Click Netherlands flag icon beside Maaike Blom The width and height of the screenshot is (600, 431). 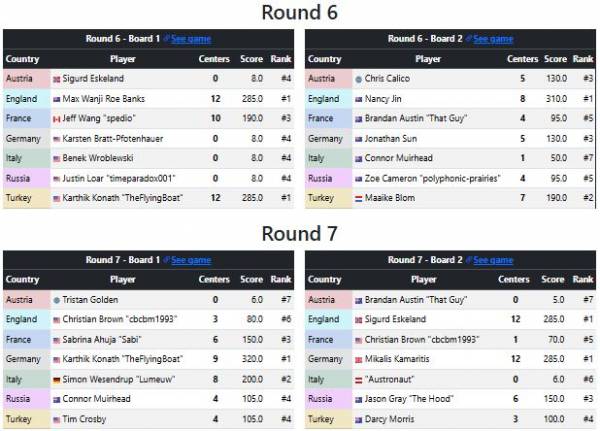[x=359, y=198]
